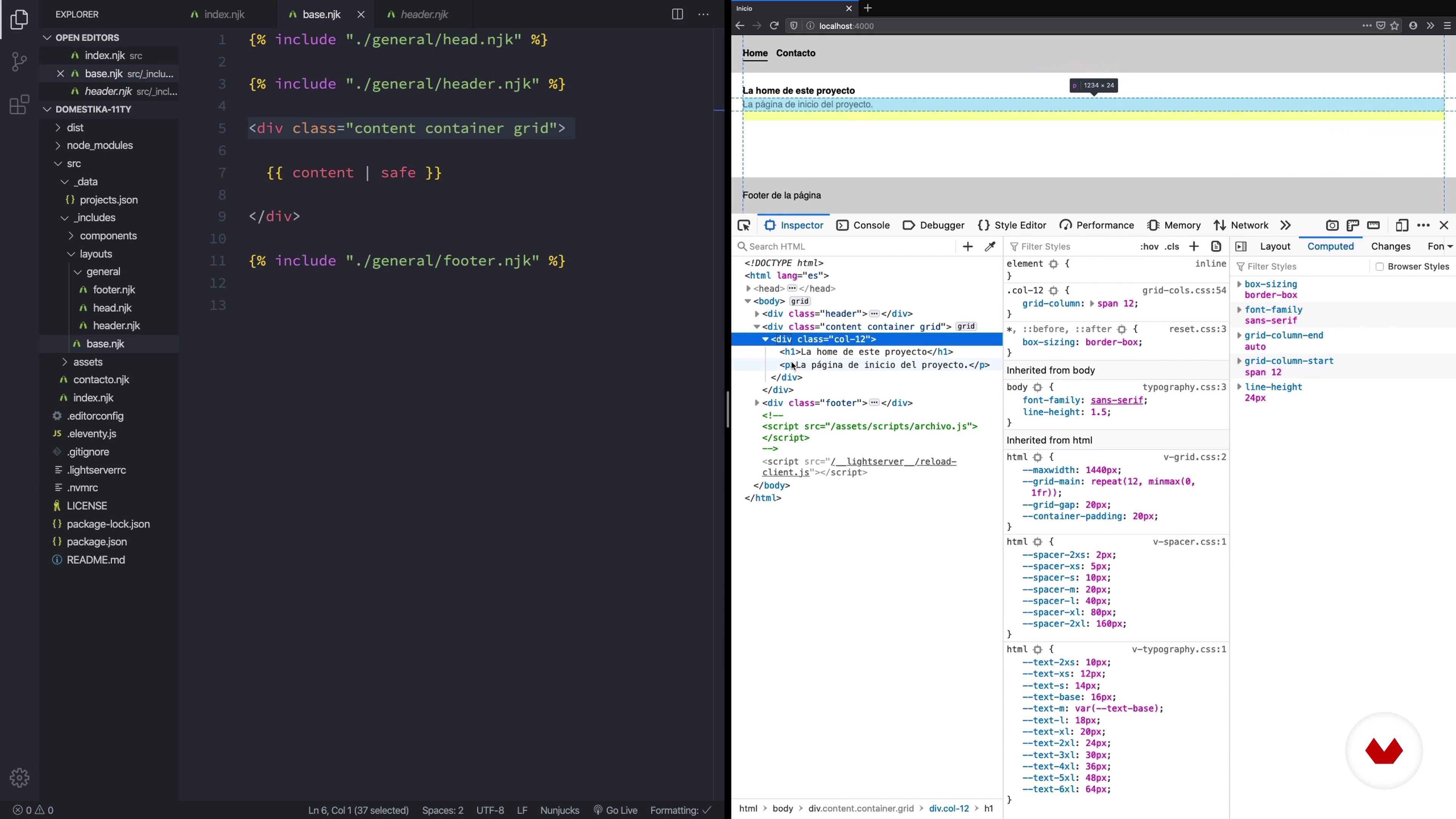This screenshot has width=1456, height=819.
Task: Split the editor to the right
Action: (x=677, y=14)
